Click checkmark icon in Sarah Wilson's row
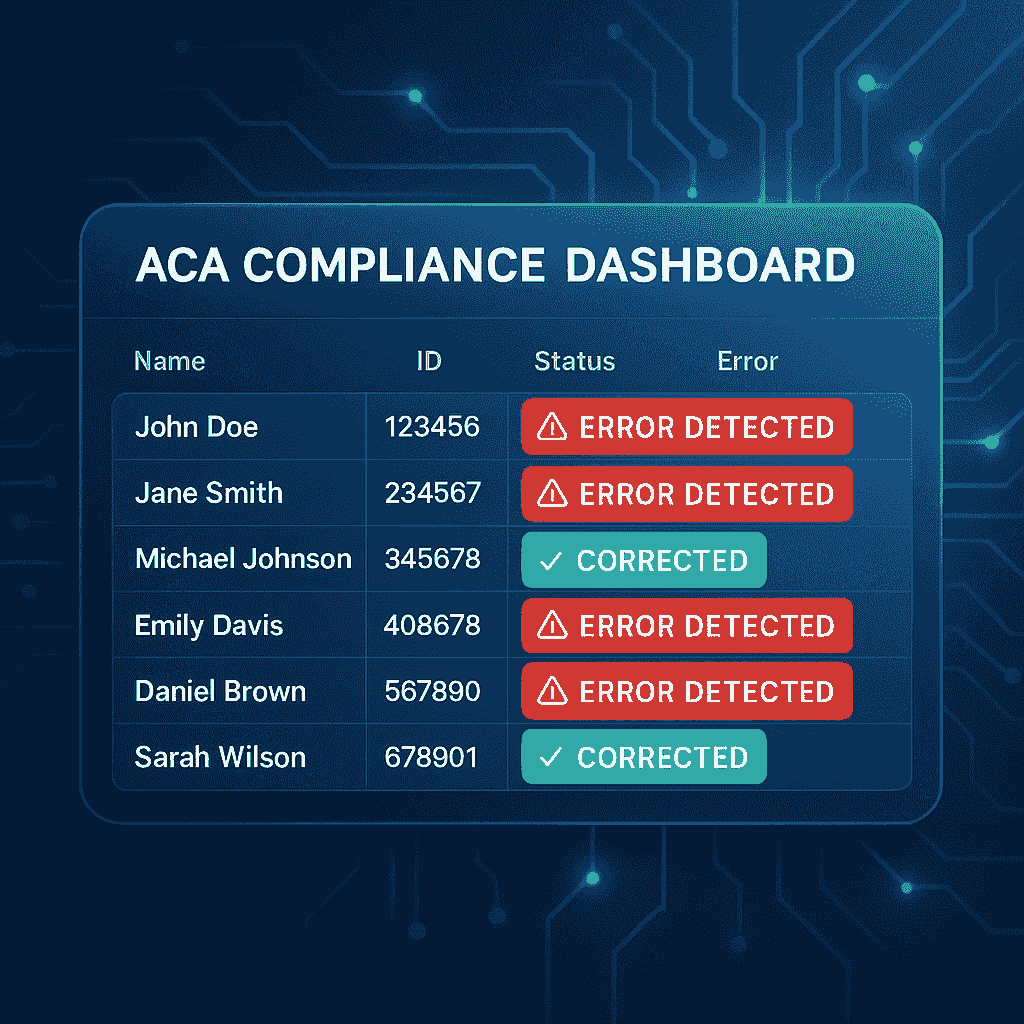 pyautogui.click(x=549, y=758)
